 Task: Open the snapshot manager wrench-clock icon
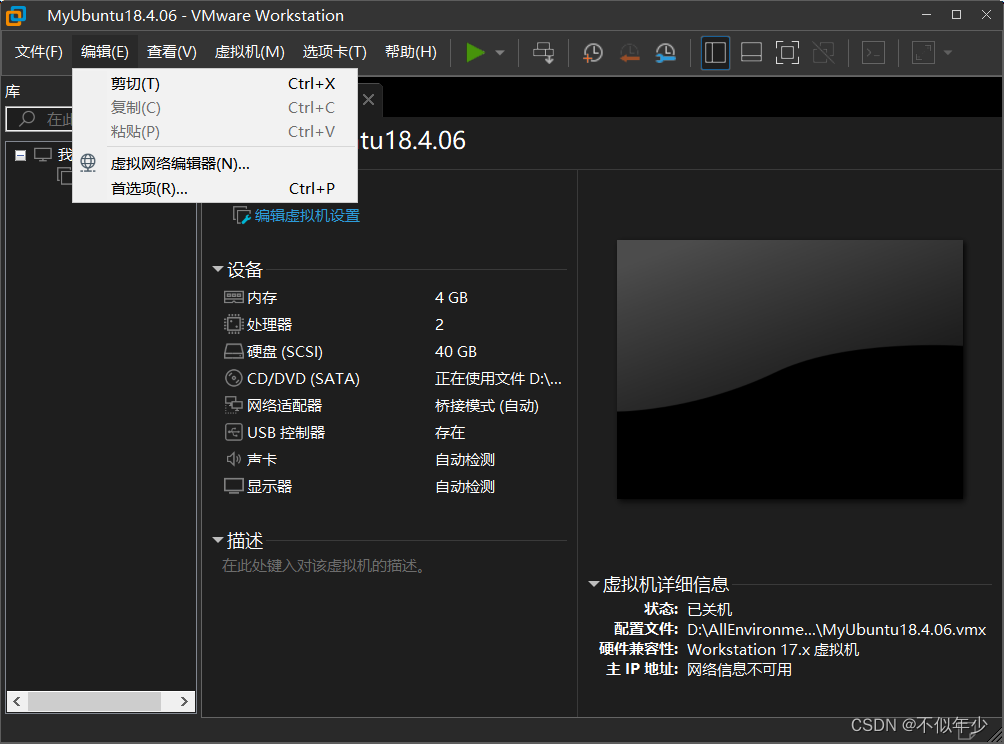click(x=666, y=53)
